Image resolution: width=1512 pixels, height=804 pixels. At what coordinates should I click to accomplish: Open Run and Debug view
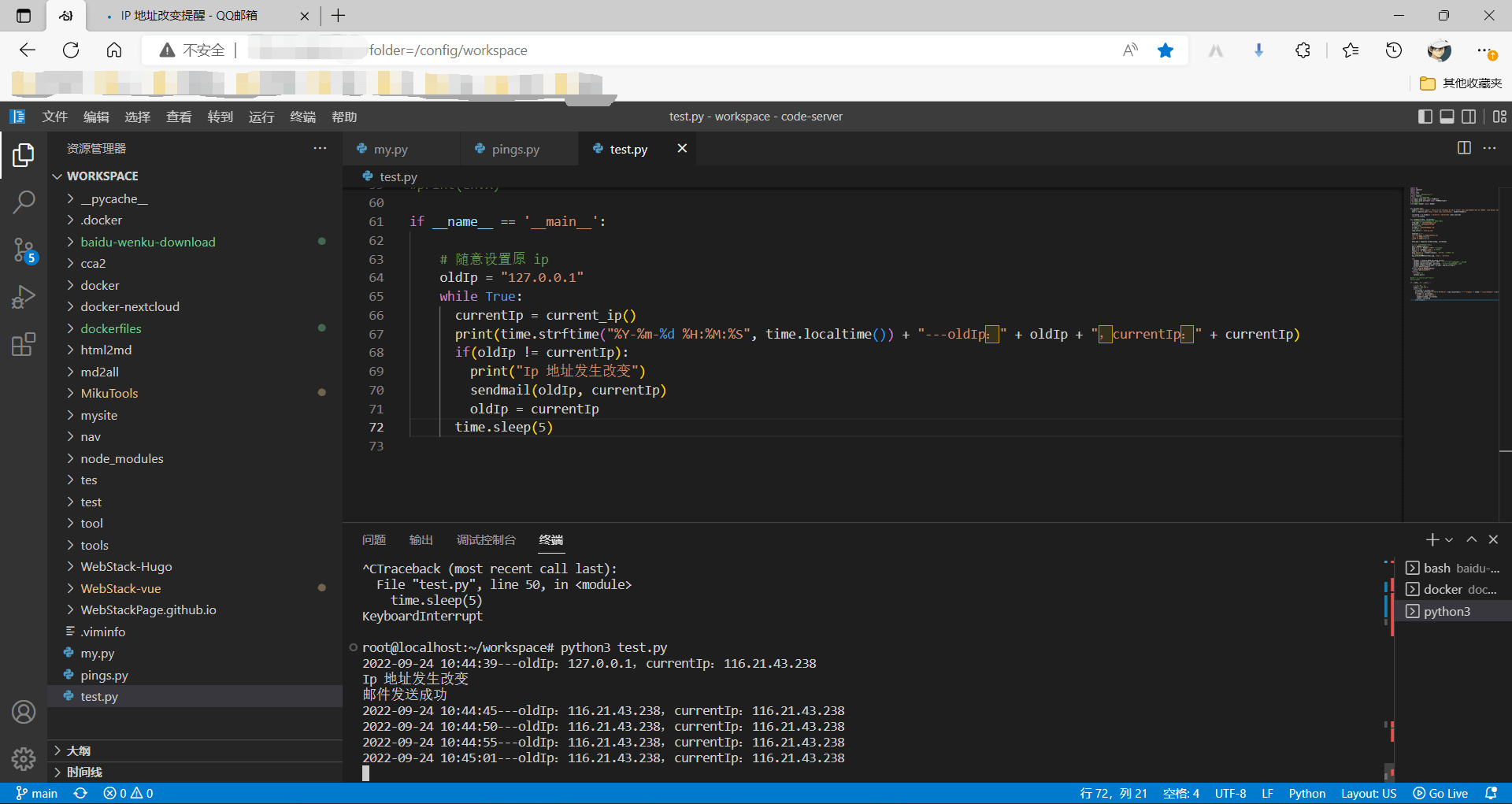24,298
